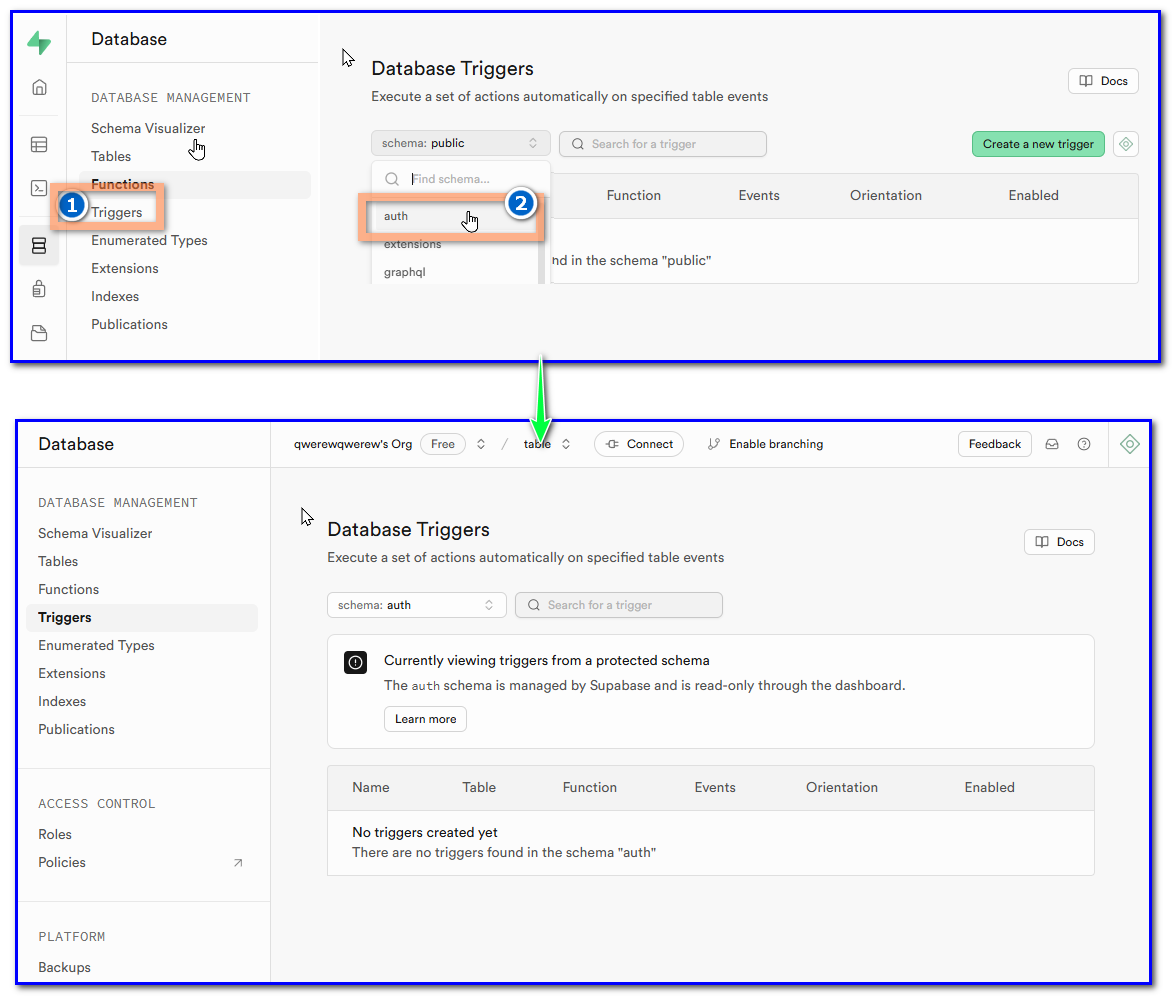Screen dimensions: 1172x1004
Task: Open Roles under Access Control
Action: coord(55,834)
